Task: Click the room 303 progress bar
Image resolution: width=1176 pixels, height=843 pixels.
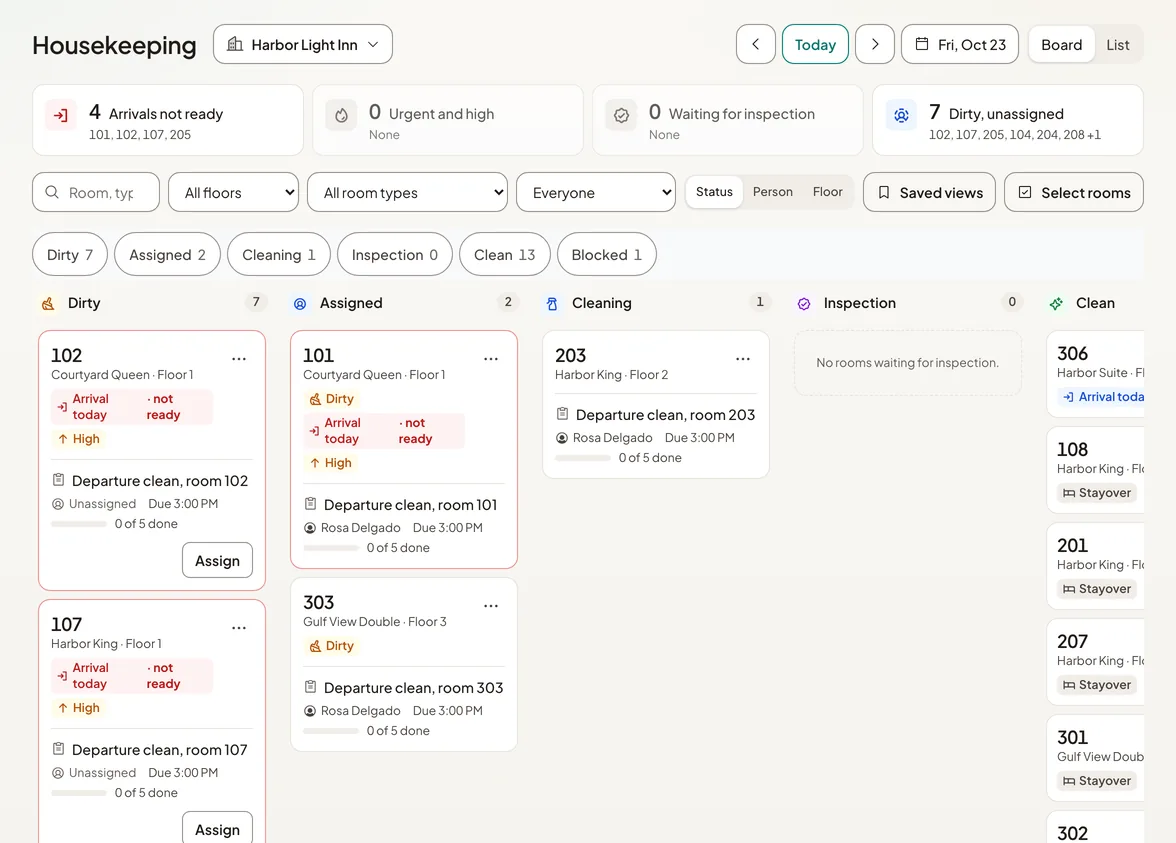Action: tap(331, 731)
